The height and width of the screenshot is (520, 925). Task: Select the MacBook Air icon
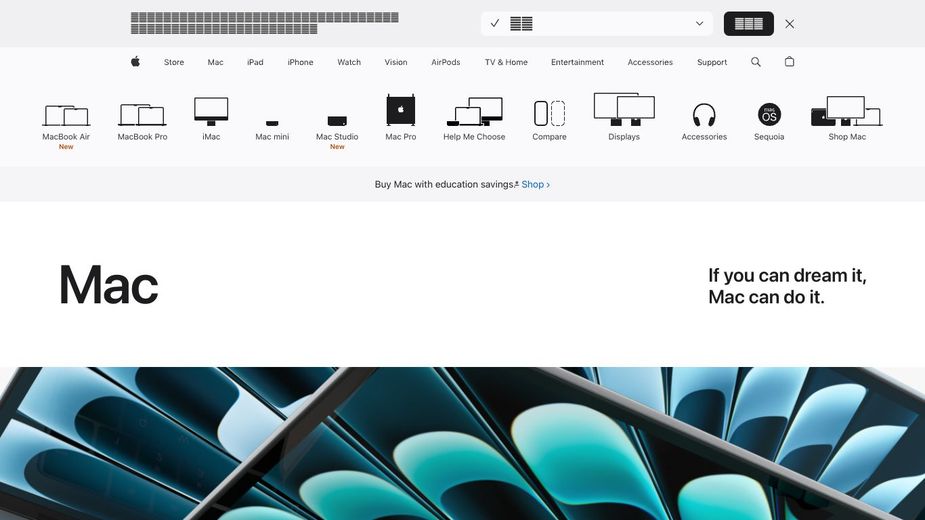(x=66, y=115)
